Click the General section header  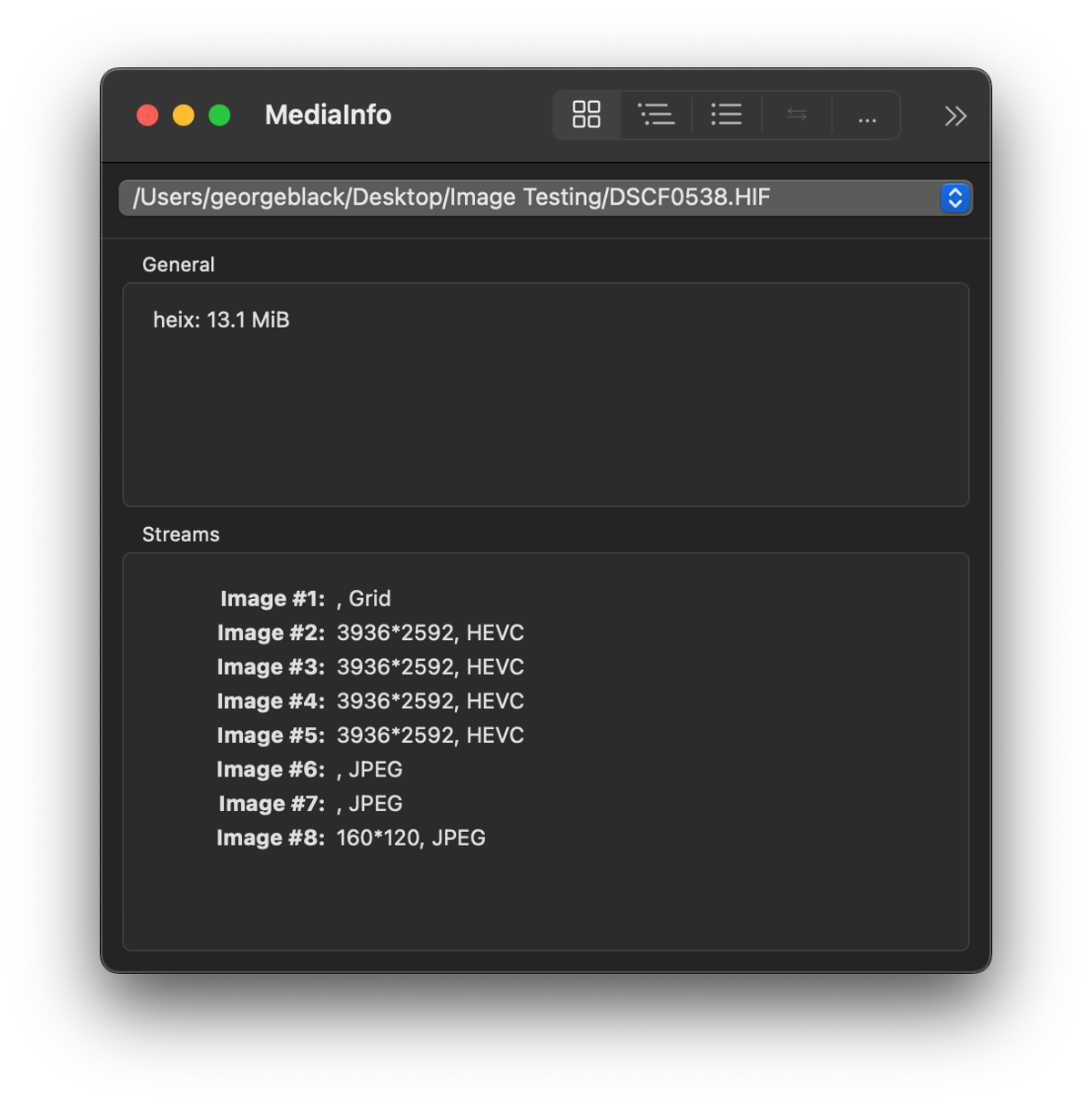pyautogui.click(x=178, y=264)
